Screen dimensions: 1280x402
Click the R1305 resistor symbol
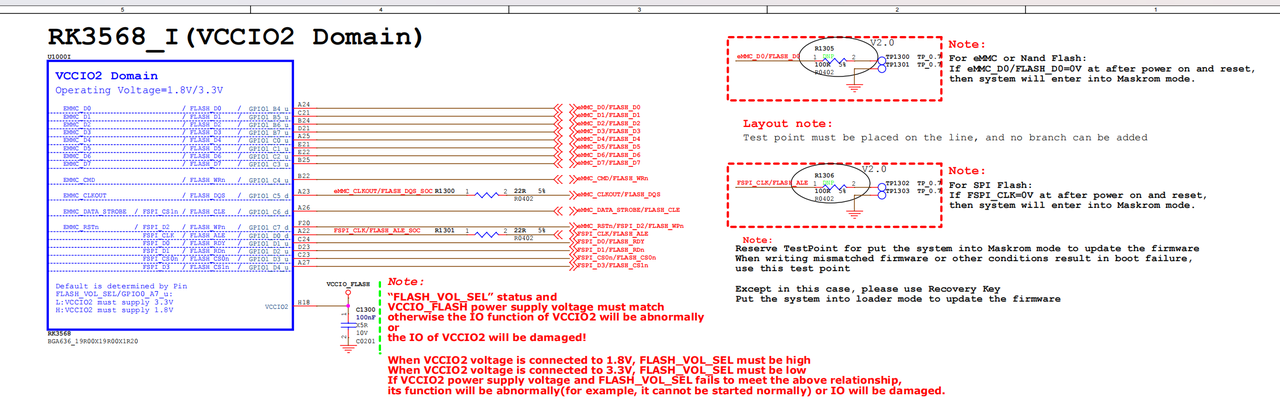834,61
